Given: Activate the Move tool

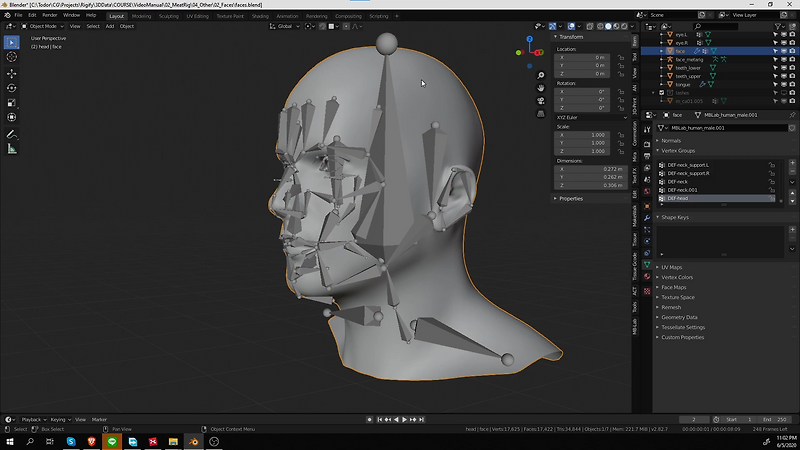Looking at the screenshot, I should click(12, 73).
